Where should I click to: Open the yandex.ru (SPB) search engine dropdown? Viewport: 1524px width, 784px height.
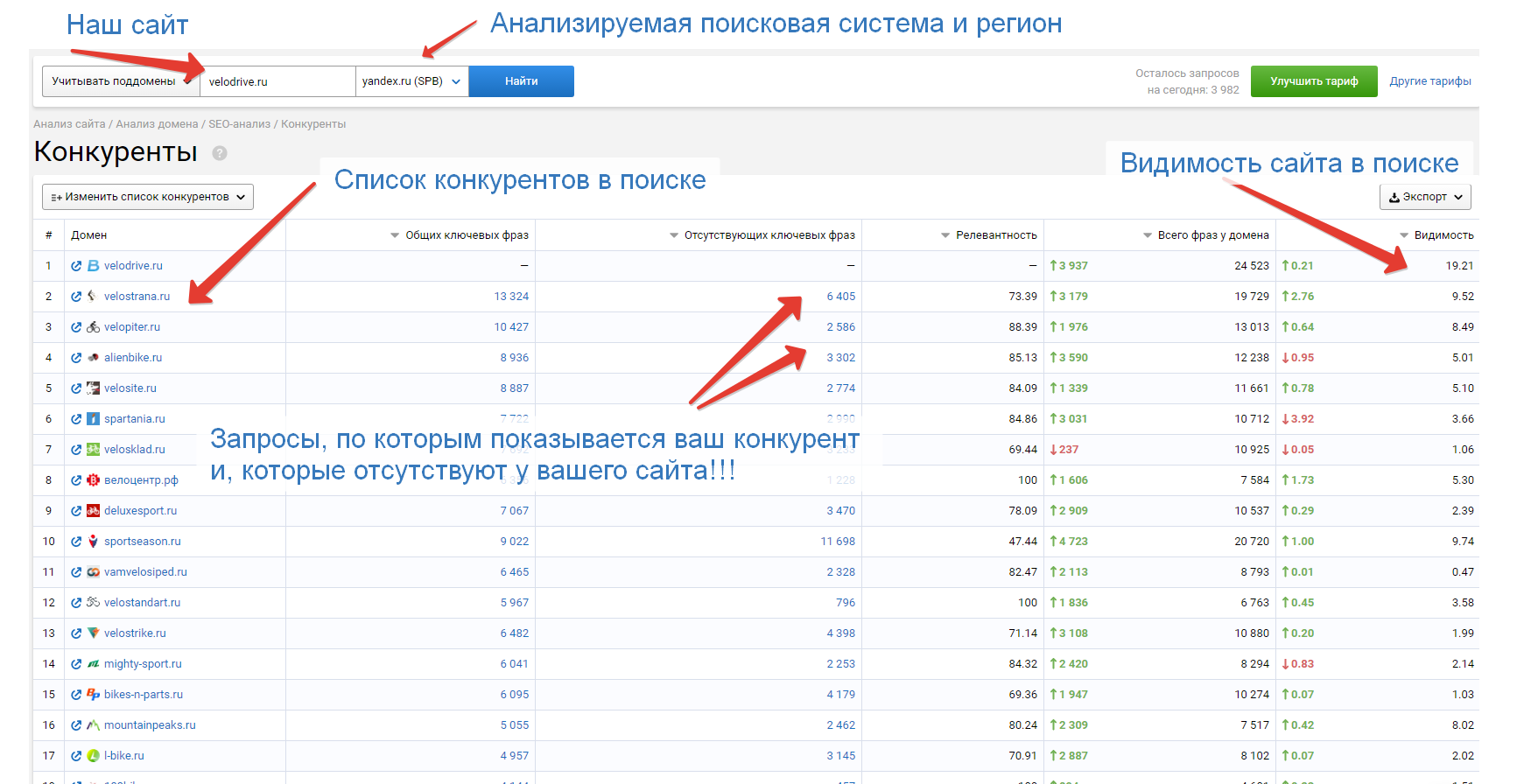(x=411, y=81)
